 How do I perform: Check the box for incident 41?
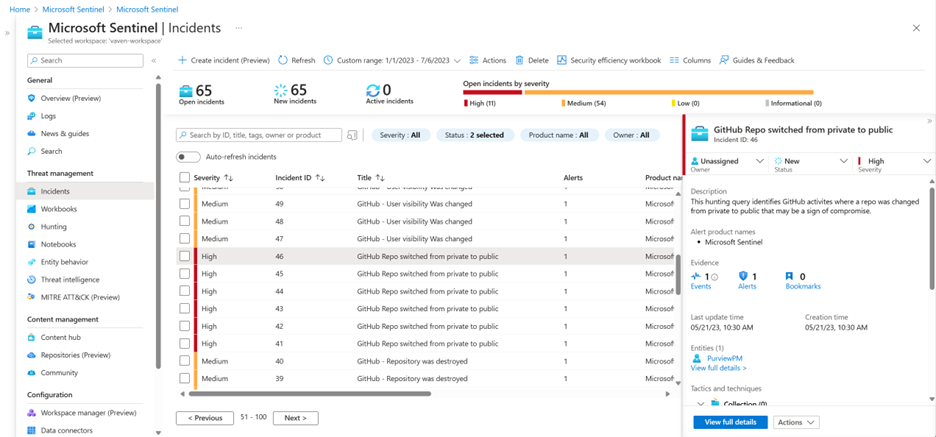184,344
